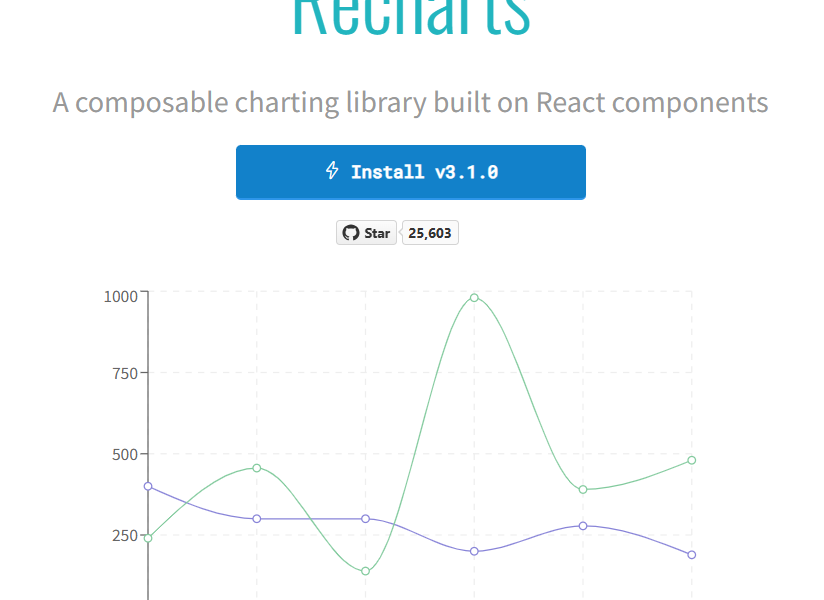
Task: Select the first green data point on the y-axis
Action: [x=148, y=538]
